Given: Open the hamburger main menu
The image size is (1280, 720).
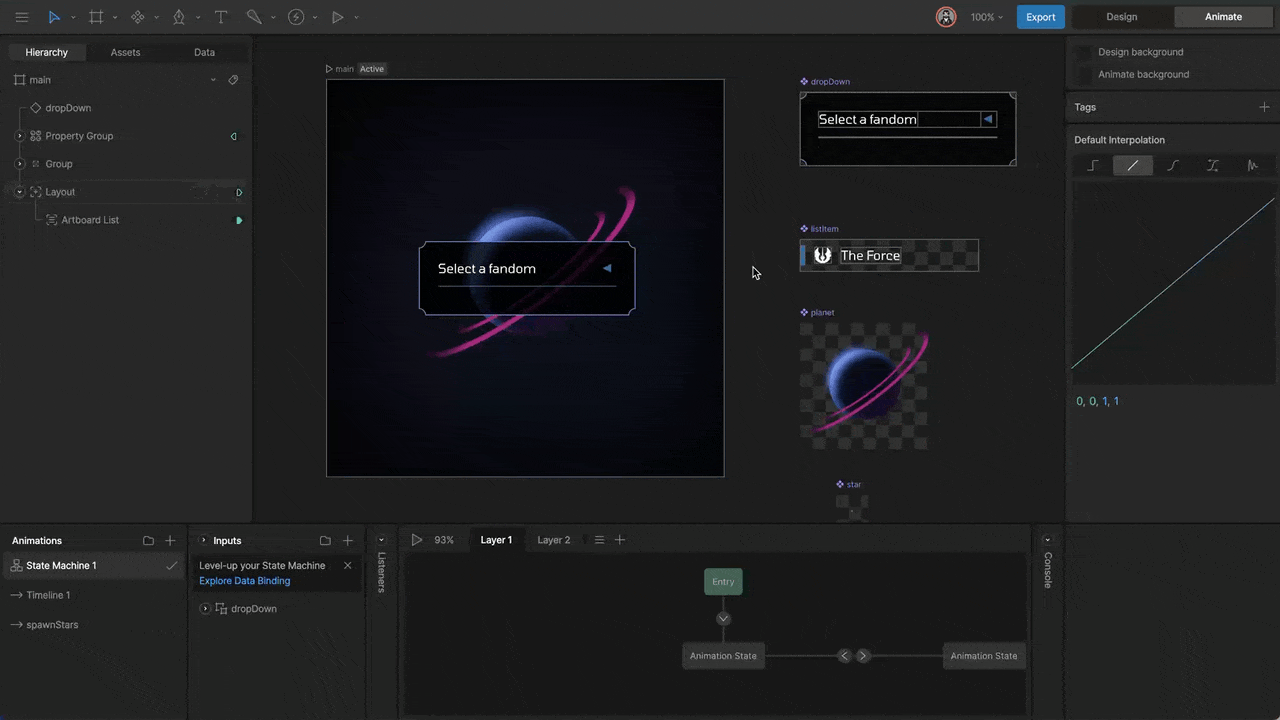Looking at the screenshot, I should pyautogui.click(x=21, y=17).
